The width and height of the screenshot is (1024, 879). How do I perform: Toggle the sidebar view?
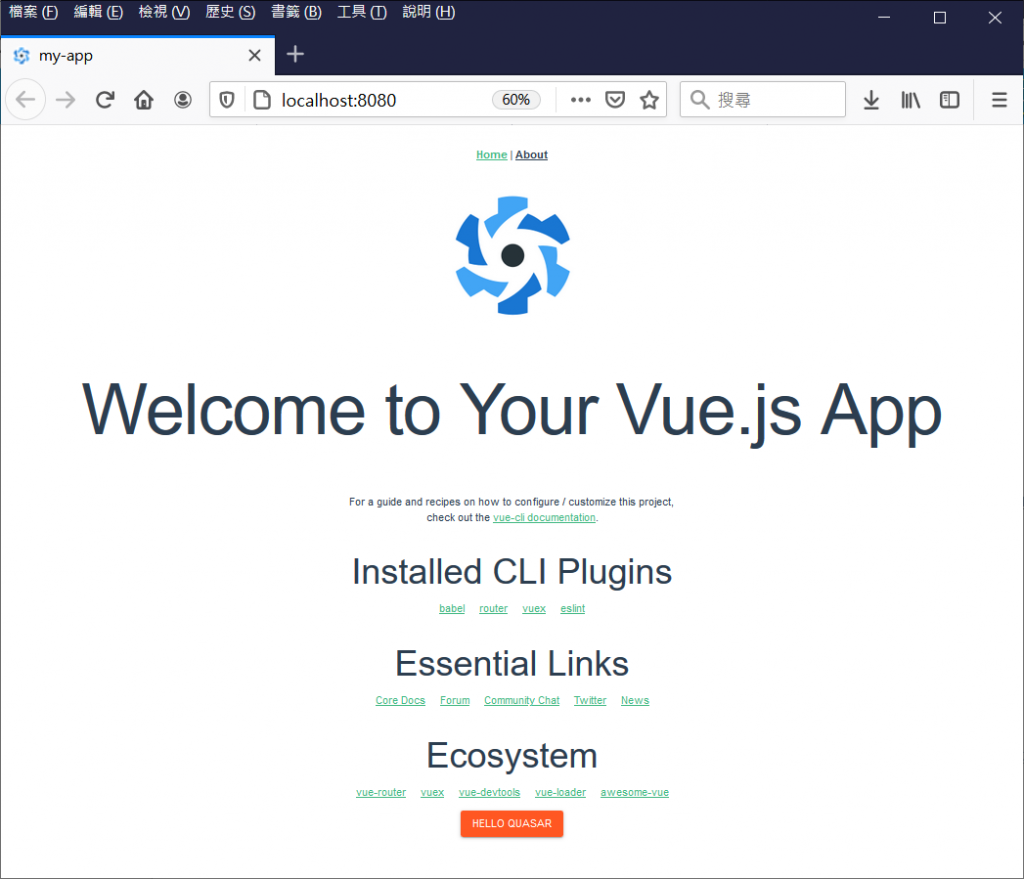coord(950,100)
